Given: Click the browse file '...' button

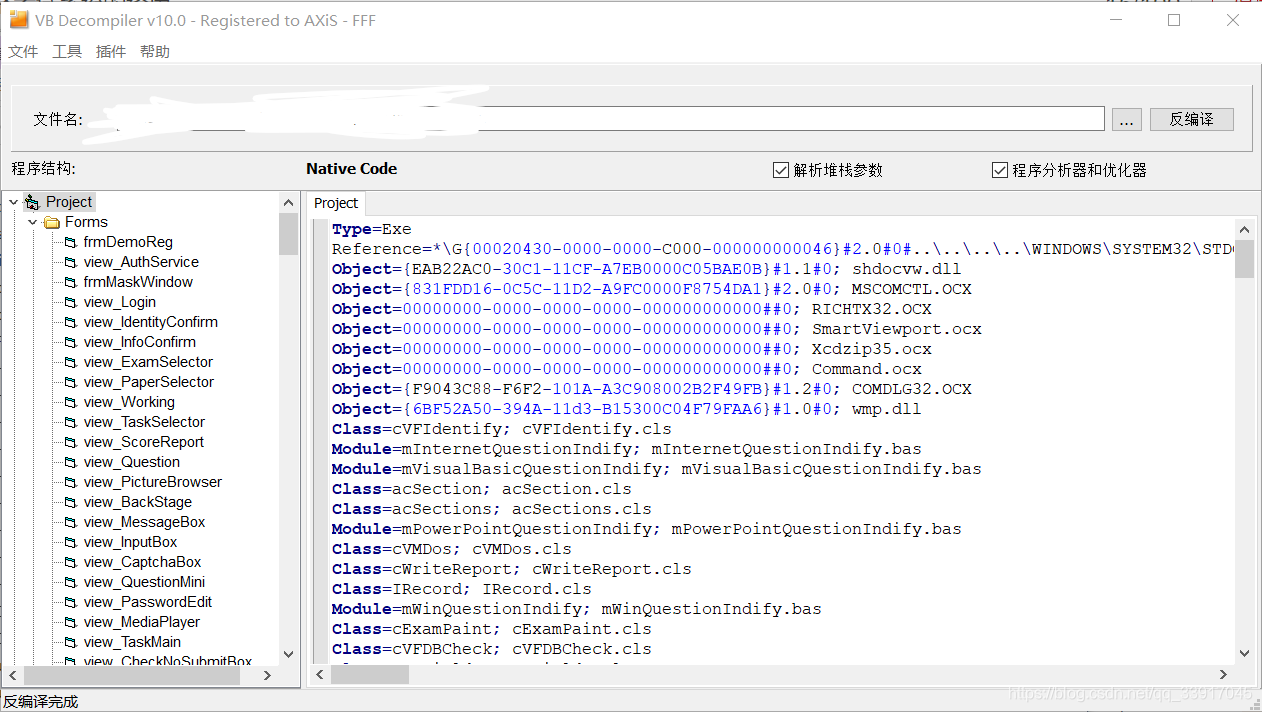Looking at the screenshot, I should point(1126,119).
